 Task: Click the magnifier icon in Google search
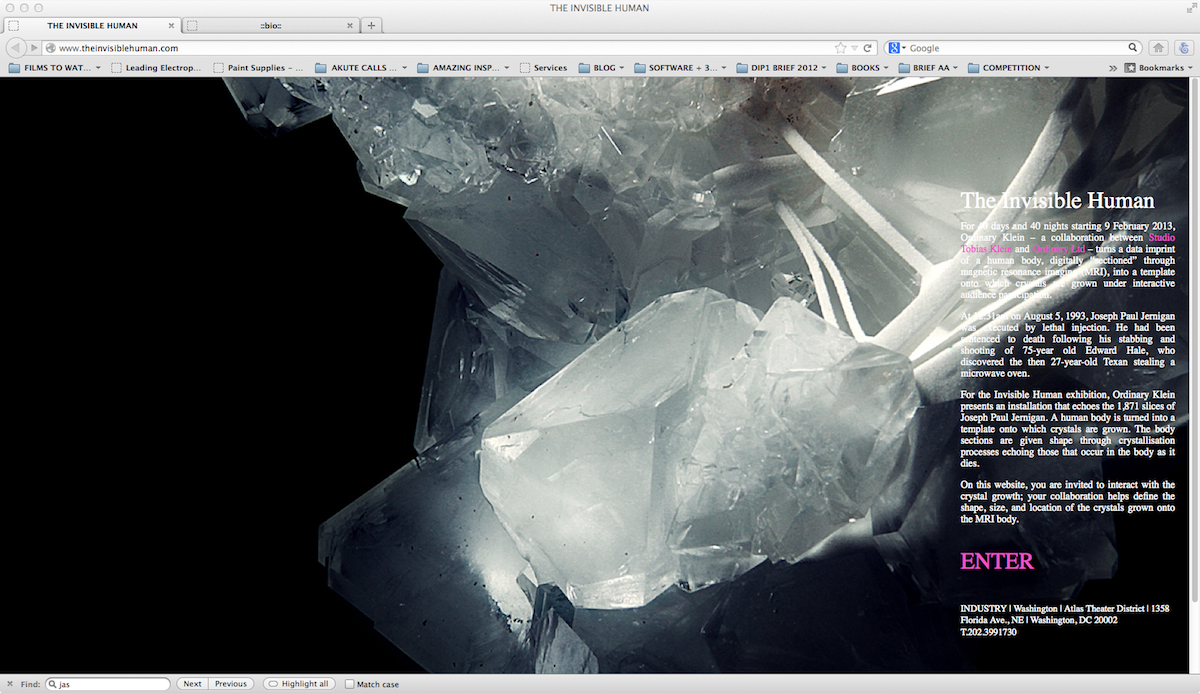[1133, 48]
